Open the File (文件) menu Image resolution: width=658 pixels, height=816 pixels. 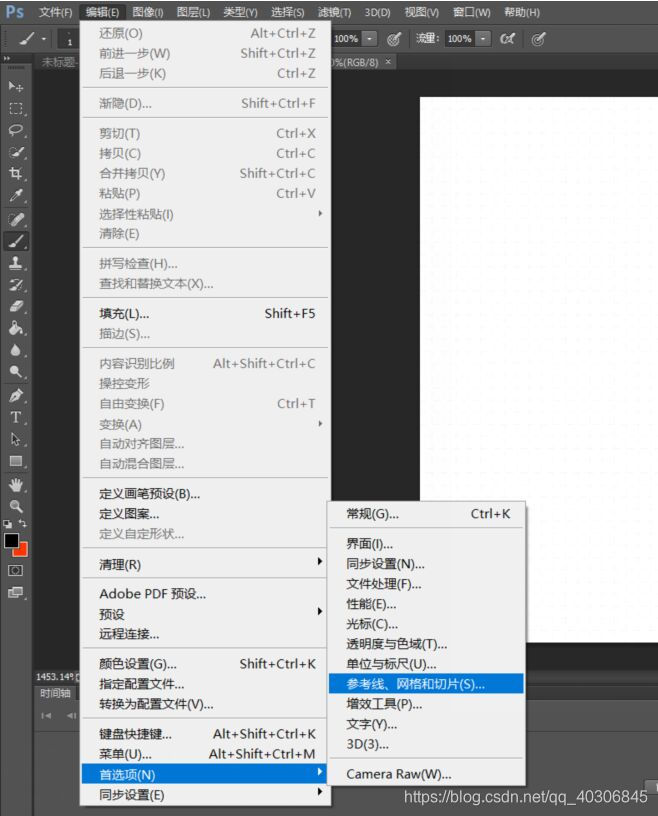56,12
